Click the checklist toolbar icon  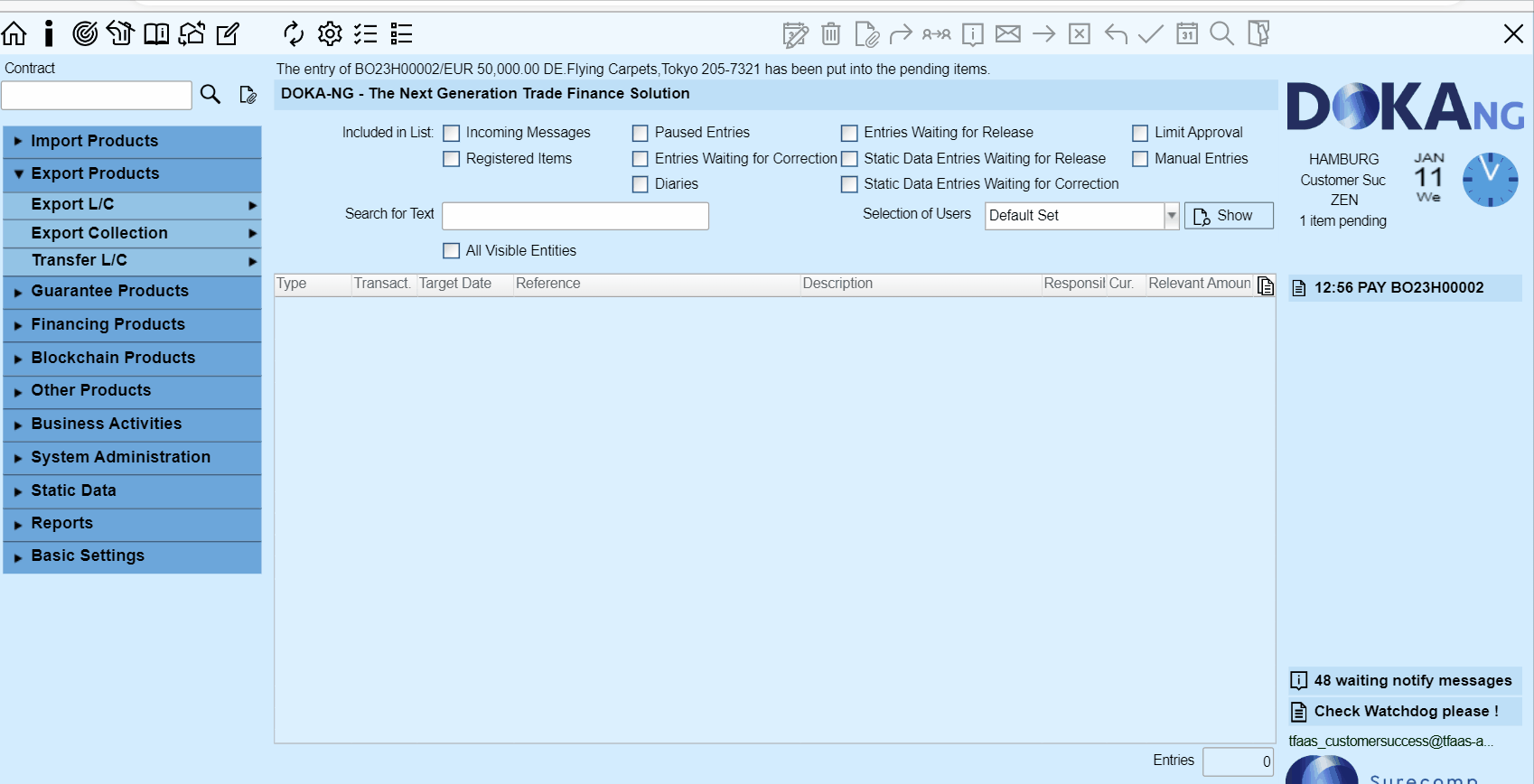pyautogui.click(x=366, y=33)
